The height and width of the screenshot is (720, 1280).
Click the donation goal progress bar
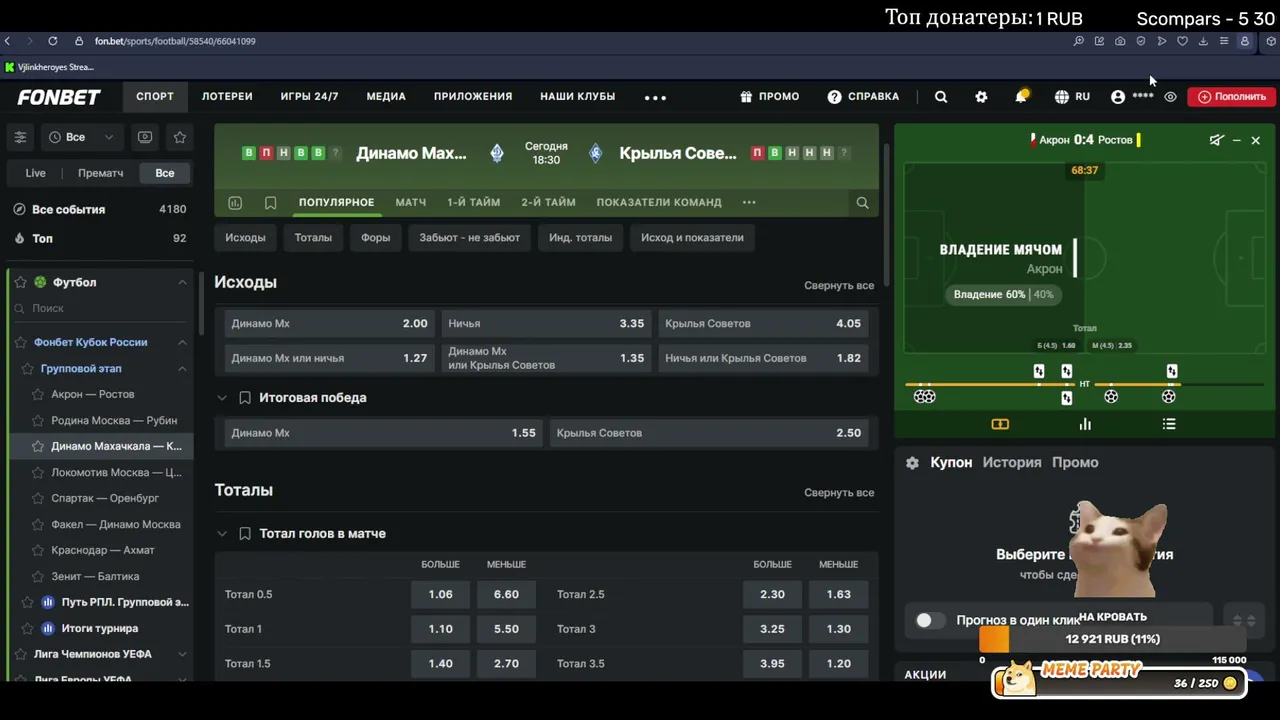[1113, 639]
